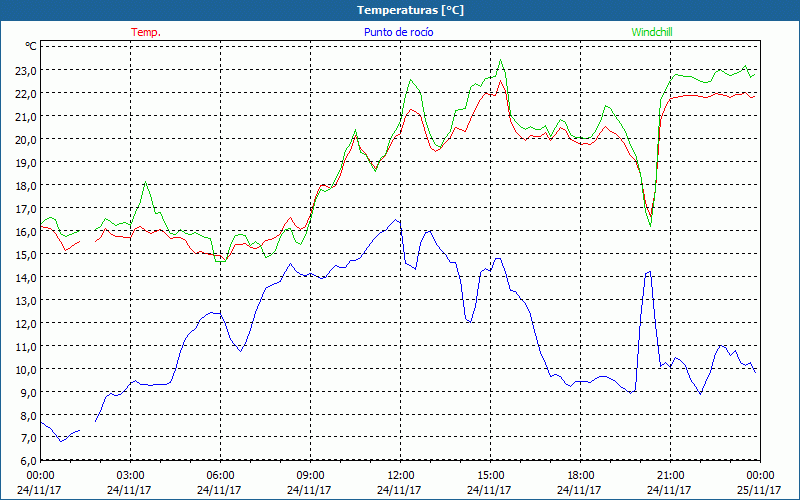The height and width of the screenshot is (500, 800).
Task: Click the 19,0 y-axis value
Action: point(26,162)
